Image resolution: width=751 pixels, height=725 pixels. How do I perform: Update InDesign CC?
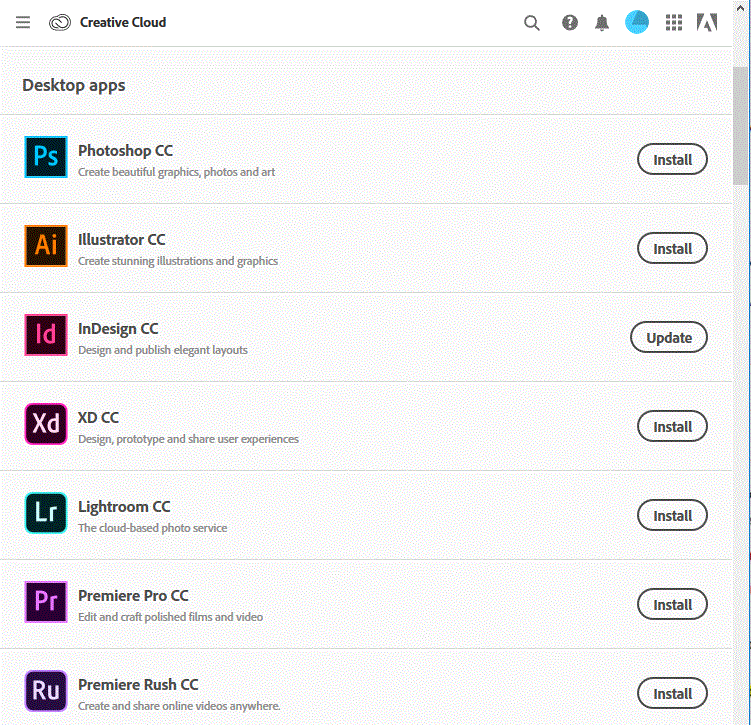tap(669, 337)
